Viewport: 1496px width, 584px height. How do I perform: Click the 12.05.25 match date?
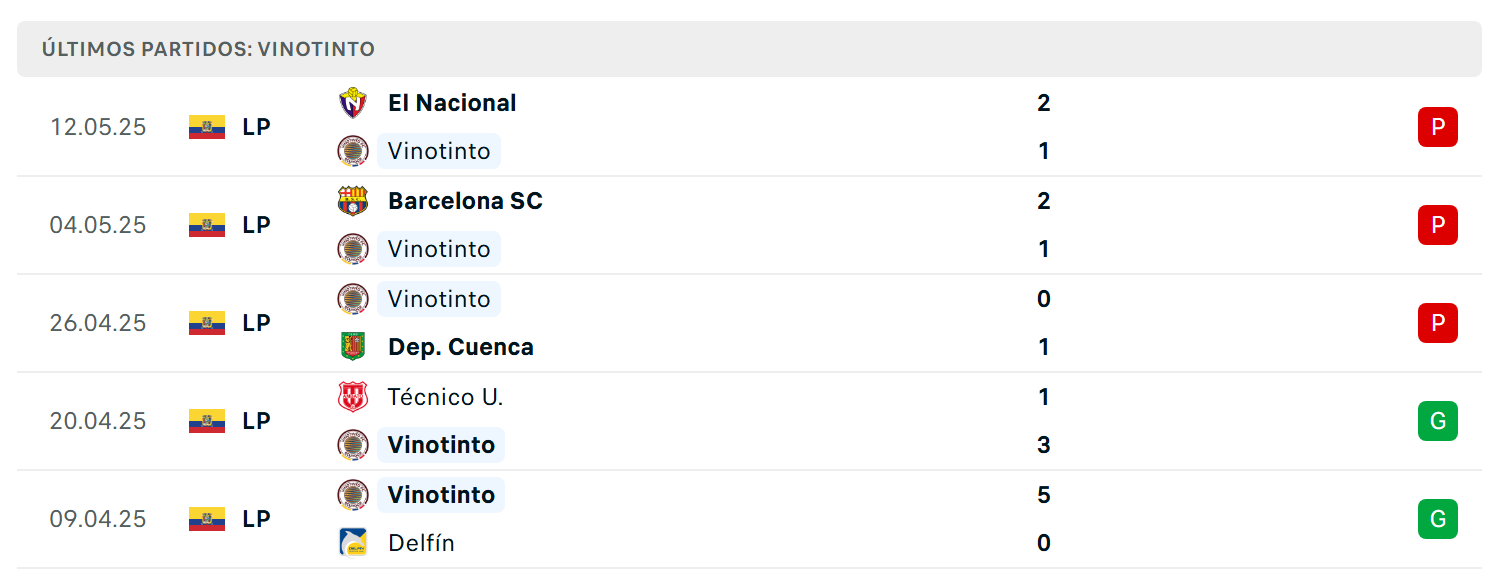pos(98,127)
